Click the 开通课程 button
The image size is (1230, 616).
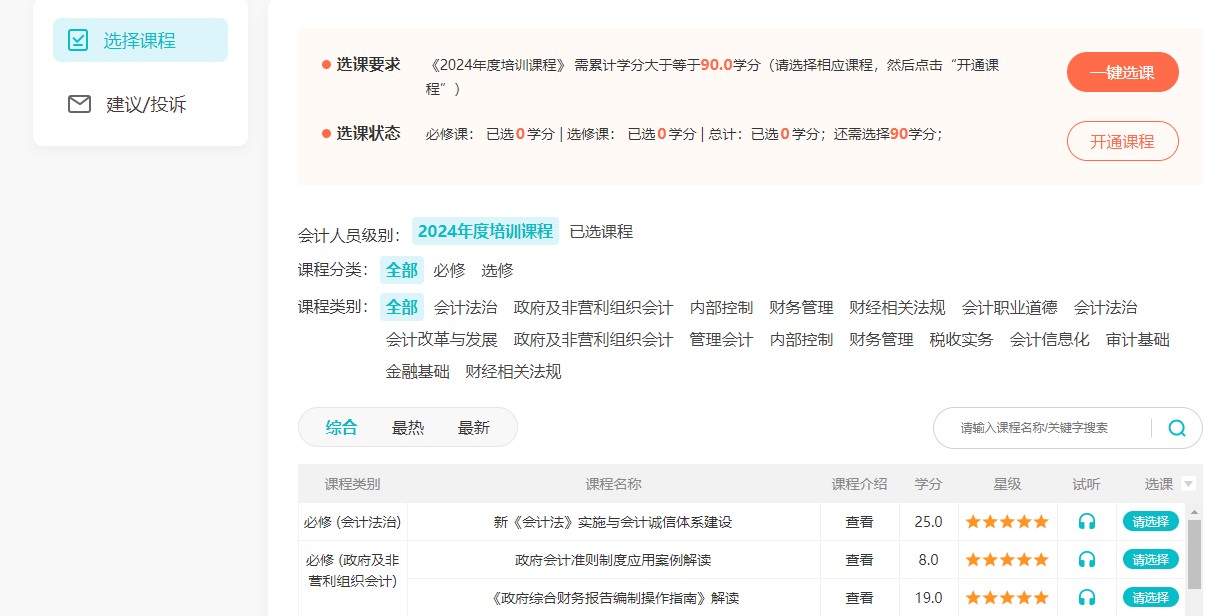(1122, 141)
